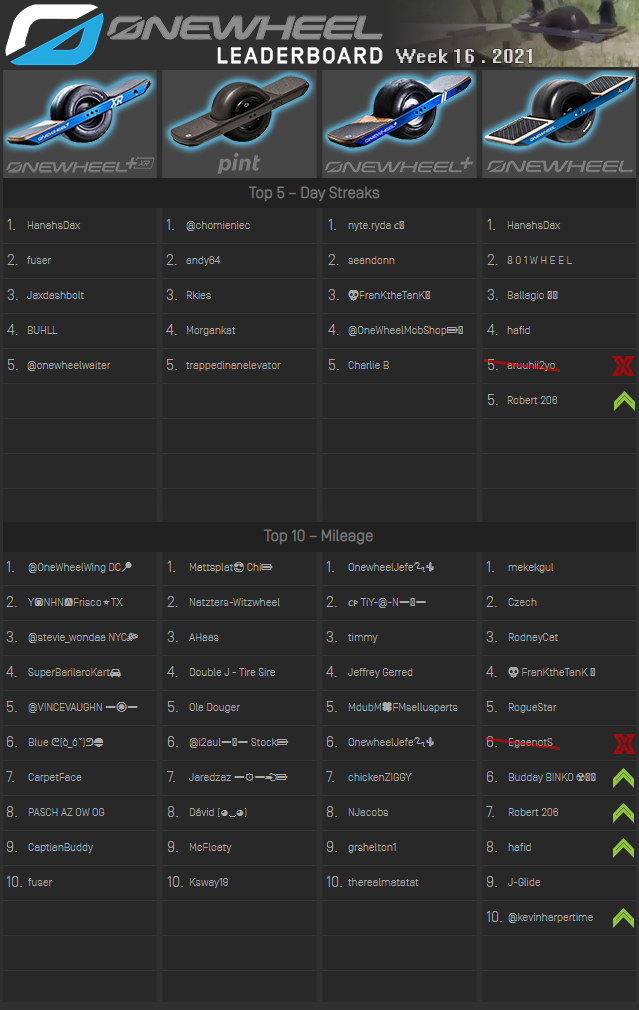Click the Onewheel logo emblem

(x=52, y=35)
